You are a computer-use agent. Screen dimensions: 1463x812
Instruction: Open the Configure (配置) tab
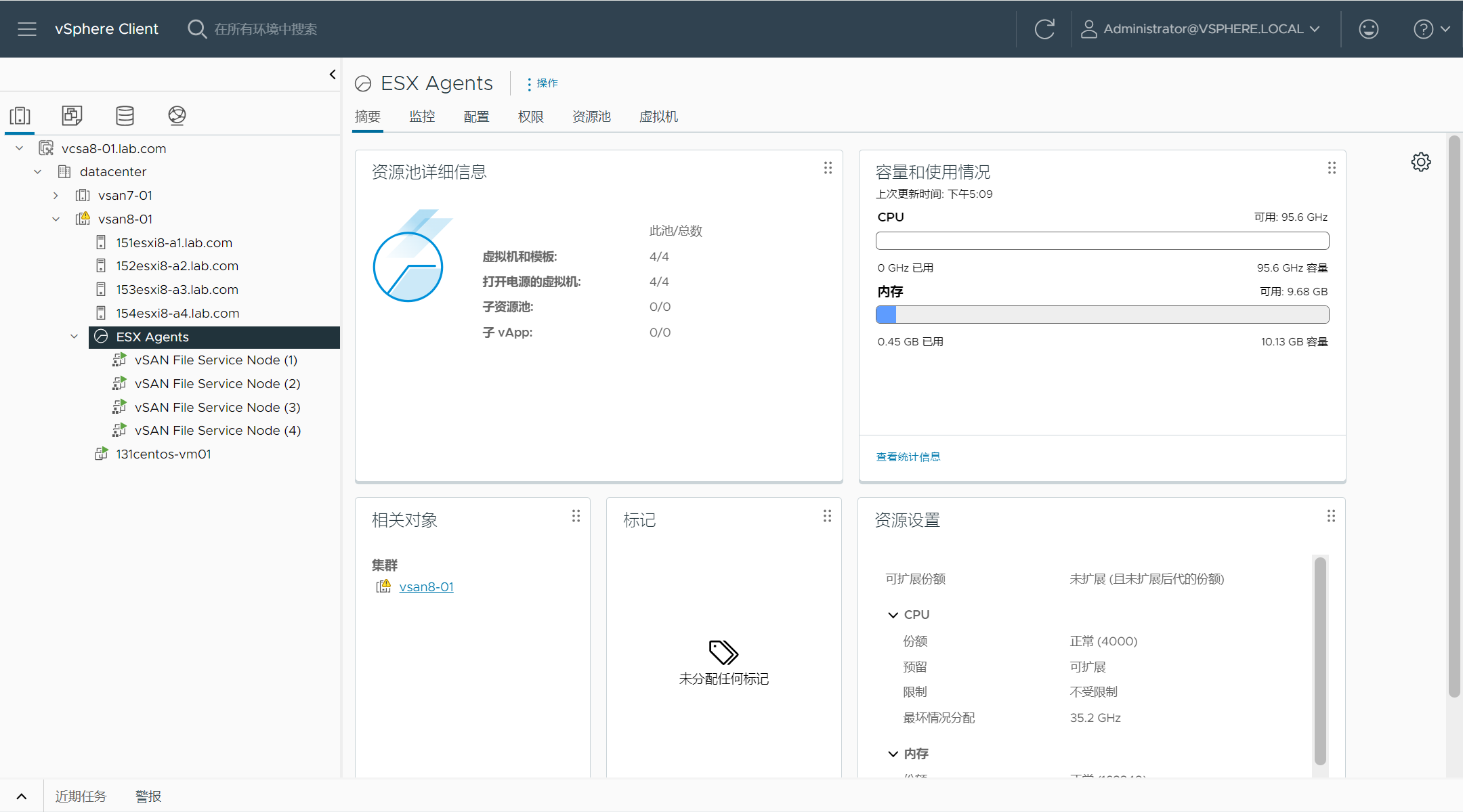pyautogui.click(x=476, y=116)
